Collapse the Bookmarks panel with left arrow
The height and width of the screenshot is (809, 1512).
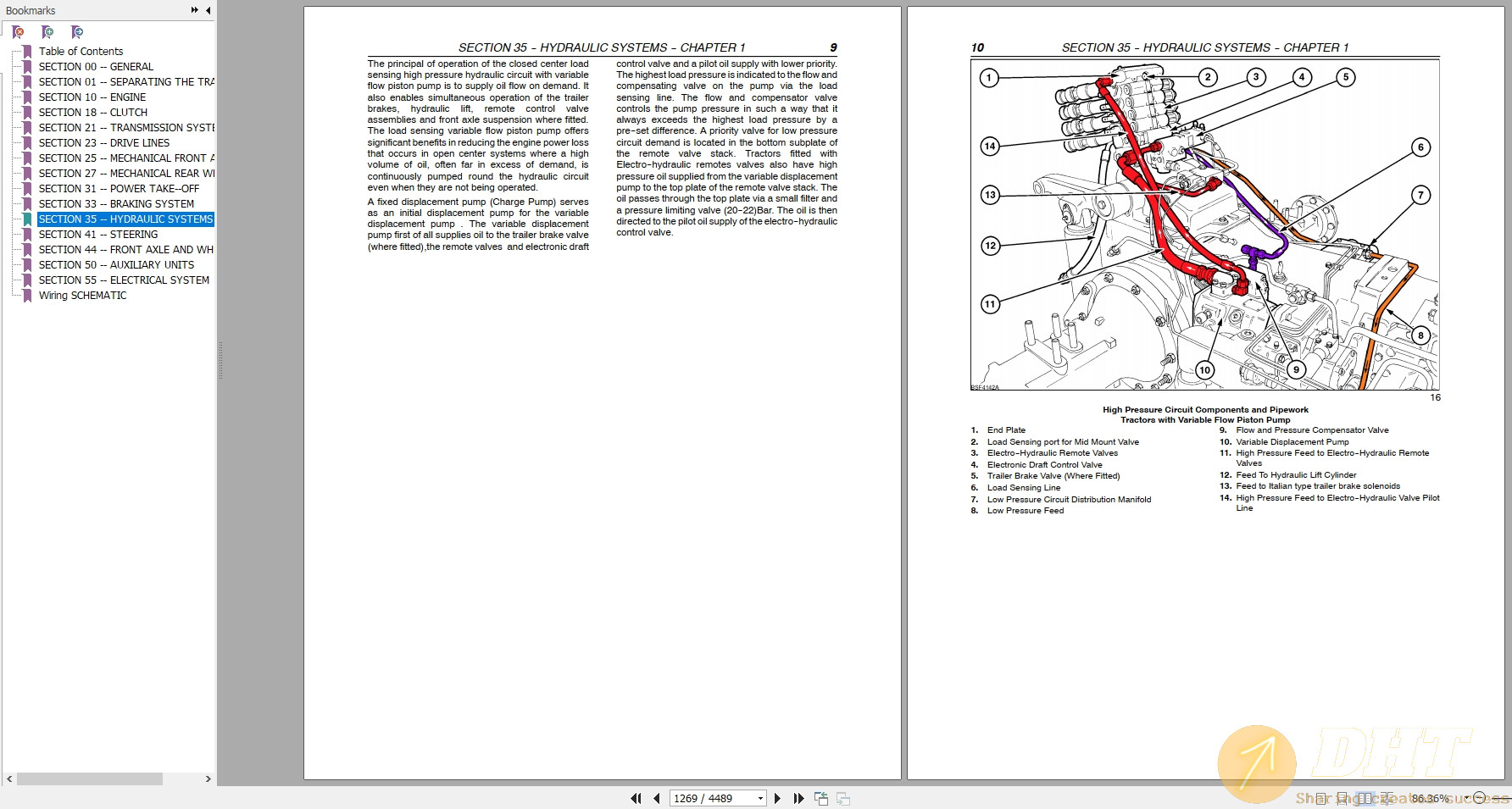pyautogui.click(x=208, y=10)
